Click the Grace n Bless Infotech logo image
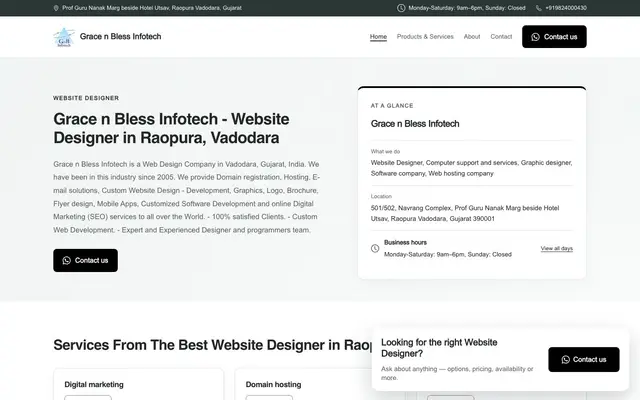This screenshot has height=400, width=640. point(64,37)
